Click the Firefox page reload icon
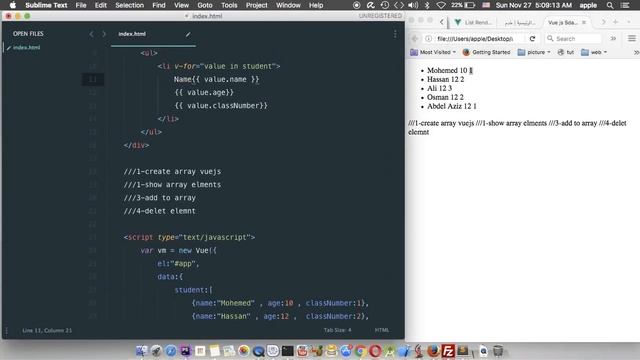640x360 pixels. [x=532, y=38]
